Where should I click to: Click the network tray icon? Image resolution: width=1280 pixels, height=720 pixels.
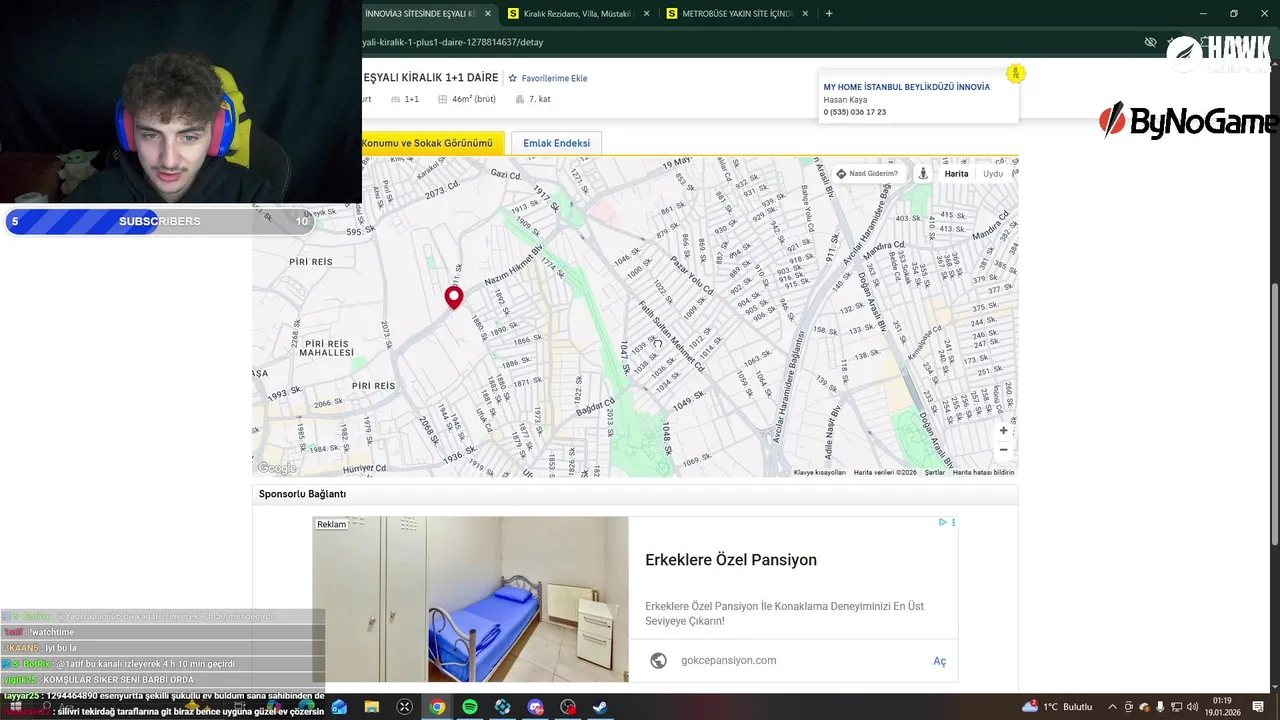pos(1176,707)
